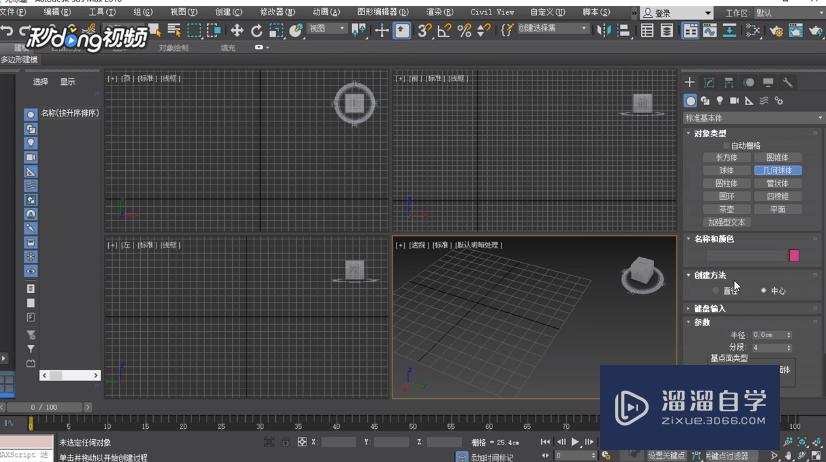Open the Utilities wrench tab in command panel
826x462 pixels.
(788, 82)
